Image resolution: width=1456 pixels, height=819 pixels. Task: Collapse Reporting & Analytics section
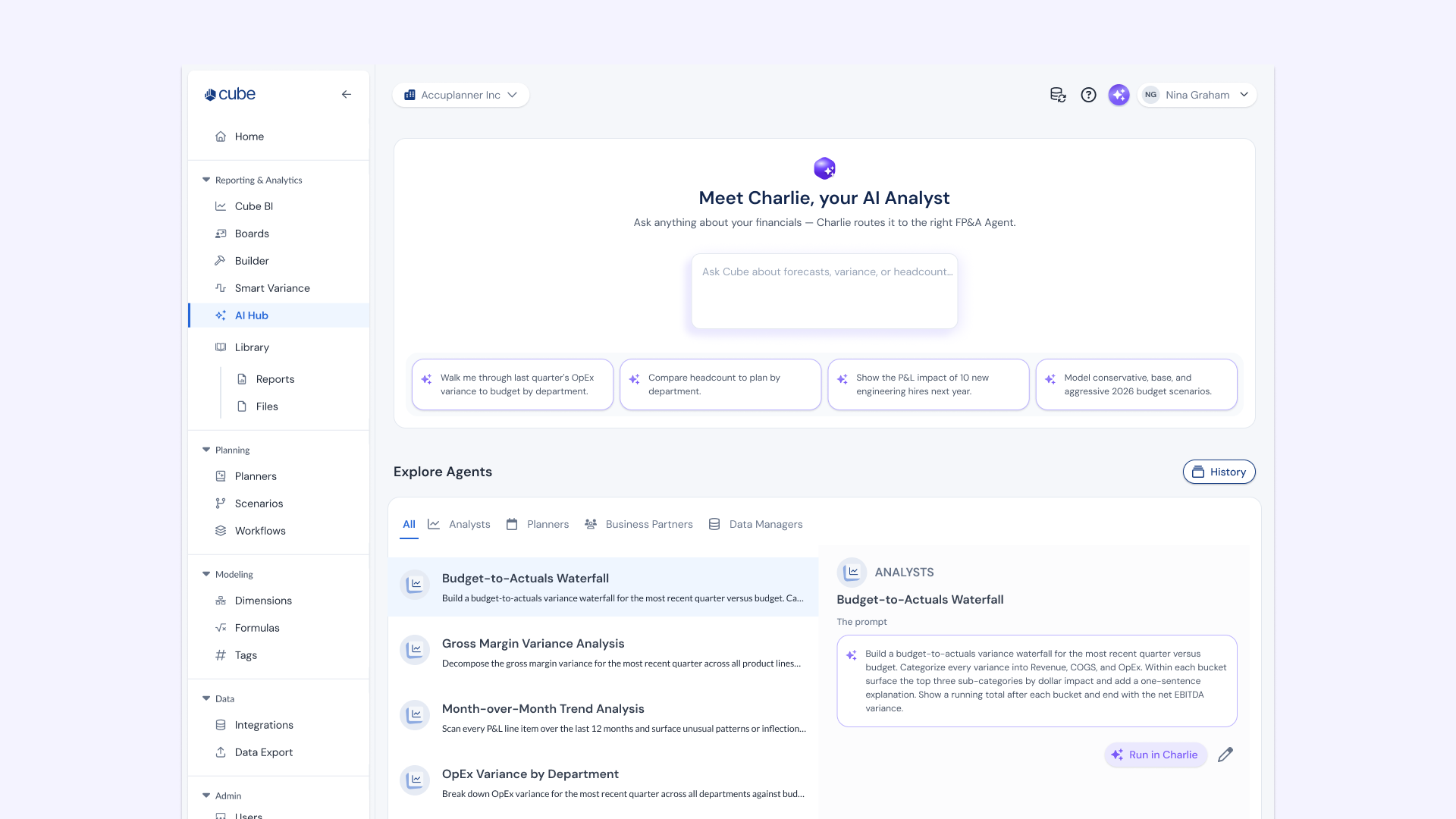pyautogui.click(x=206, y=180)
